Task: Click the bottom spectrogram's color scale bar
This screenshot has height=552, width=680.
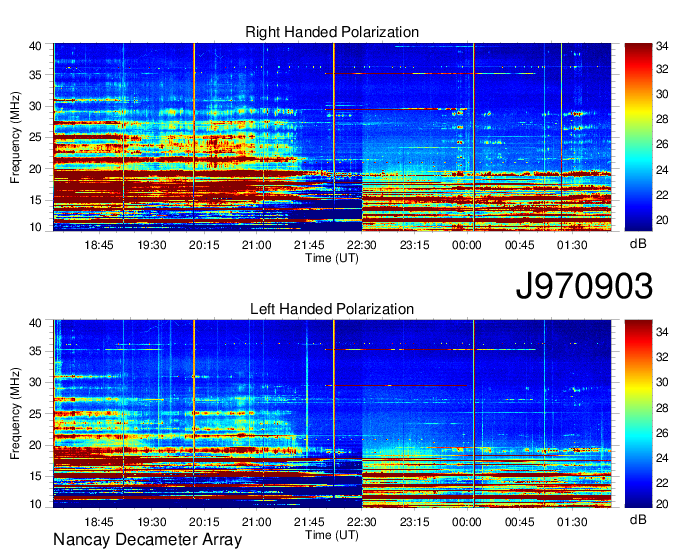Action: (638, 414)
